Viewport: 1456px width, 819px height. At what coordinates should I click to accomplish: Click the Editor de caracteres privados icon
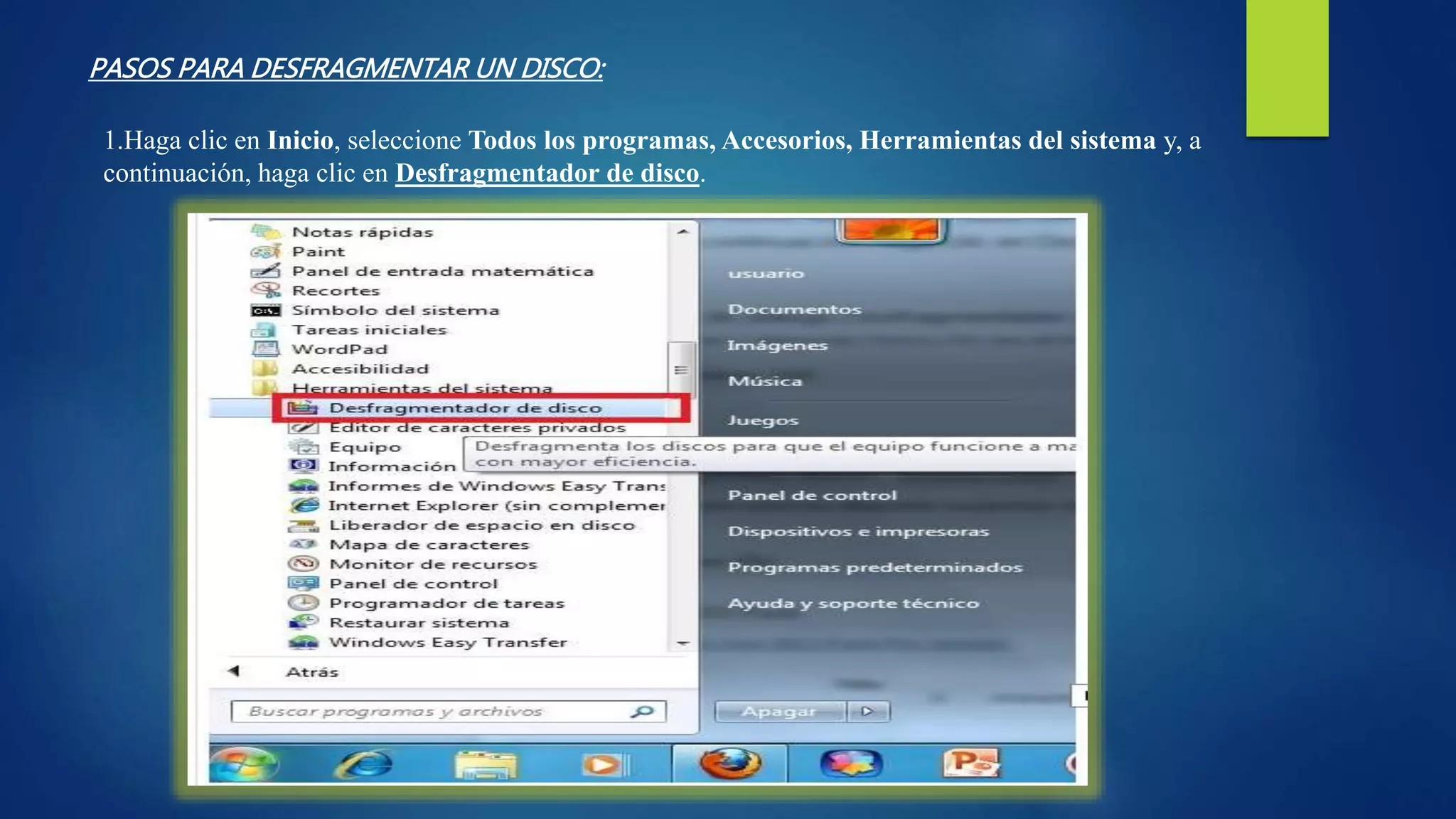click(302, 428)
